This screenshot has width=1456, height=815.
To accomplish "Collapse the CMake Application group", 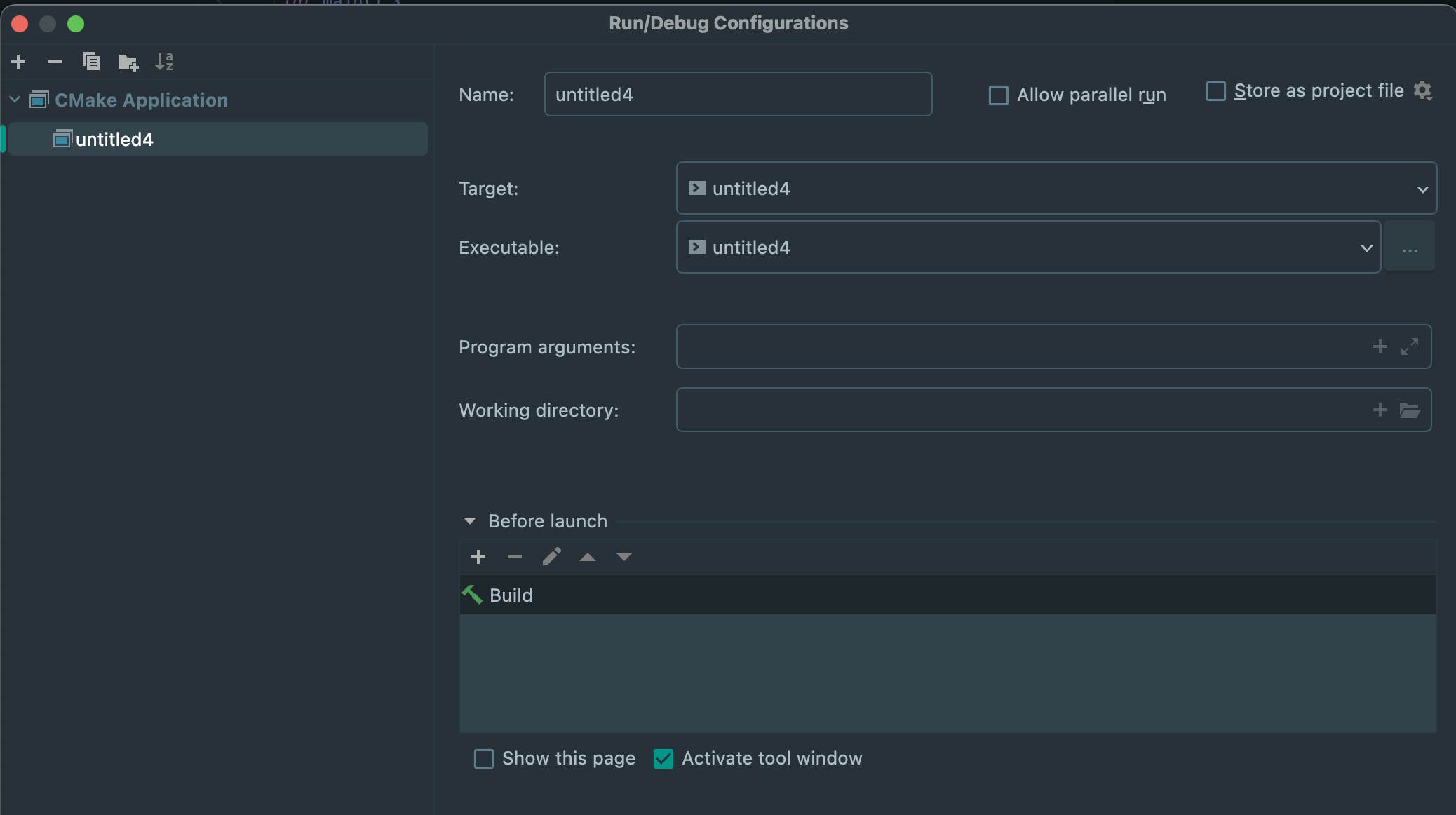I will (15, 99).
